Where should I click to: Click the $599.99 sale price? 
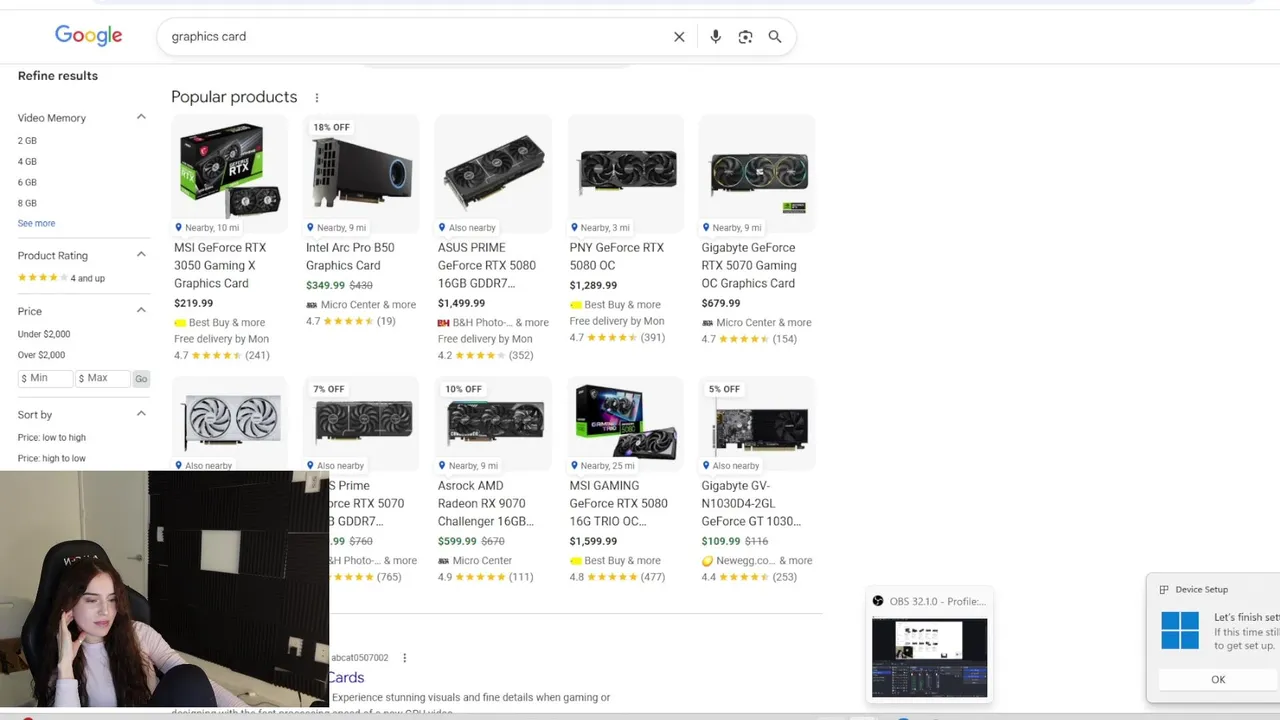tap(457, 542)
